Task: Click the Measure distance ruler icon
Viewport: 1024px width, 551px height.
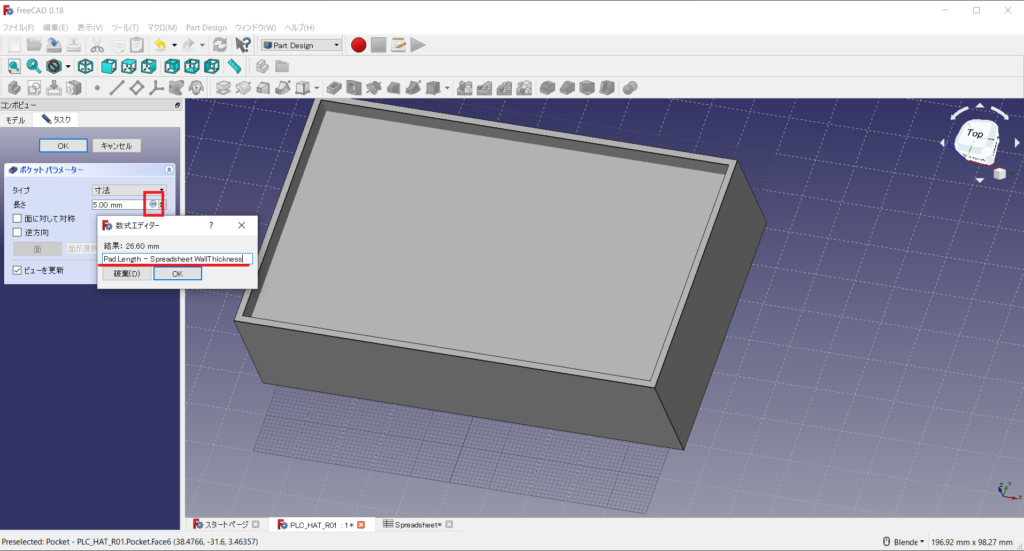Action: coord(234,66)
